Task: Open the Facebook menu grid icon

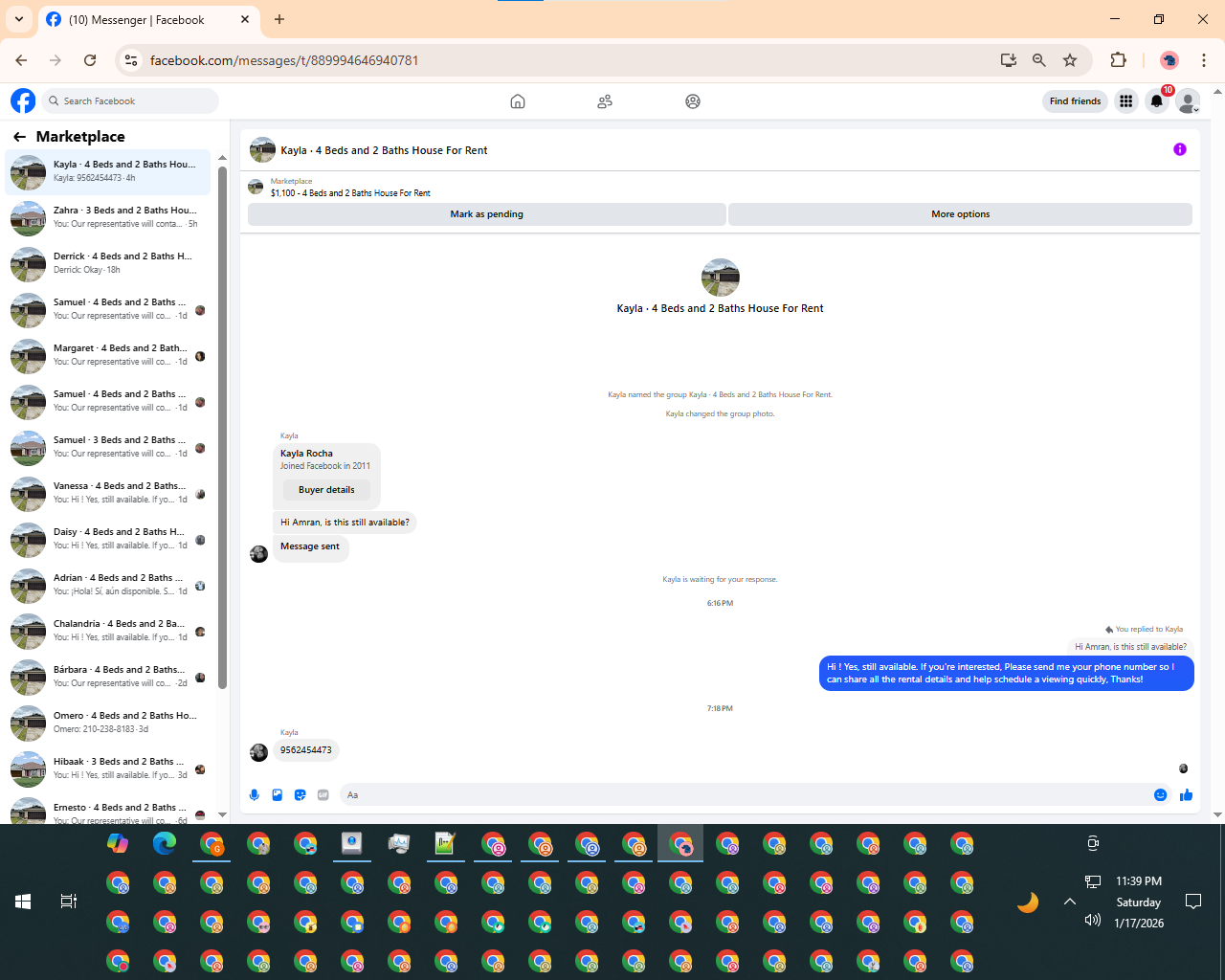Action: pyautogui.click(x=1126, y=100)
